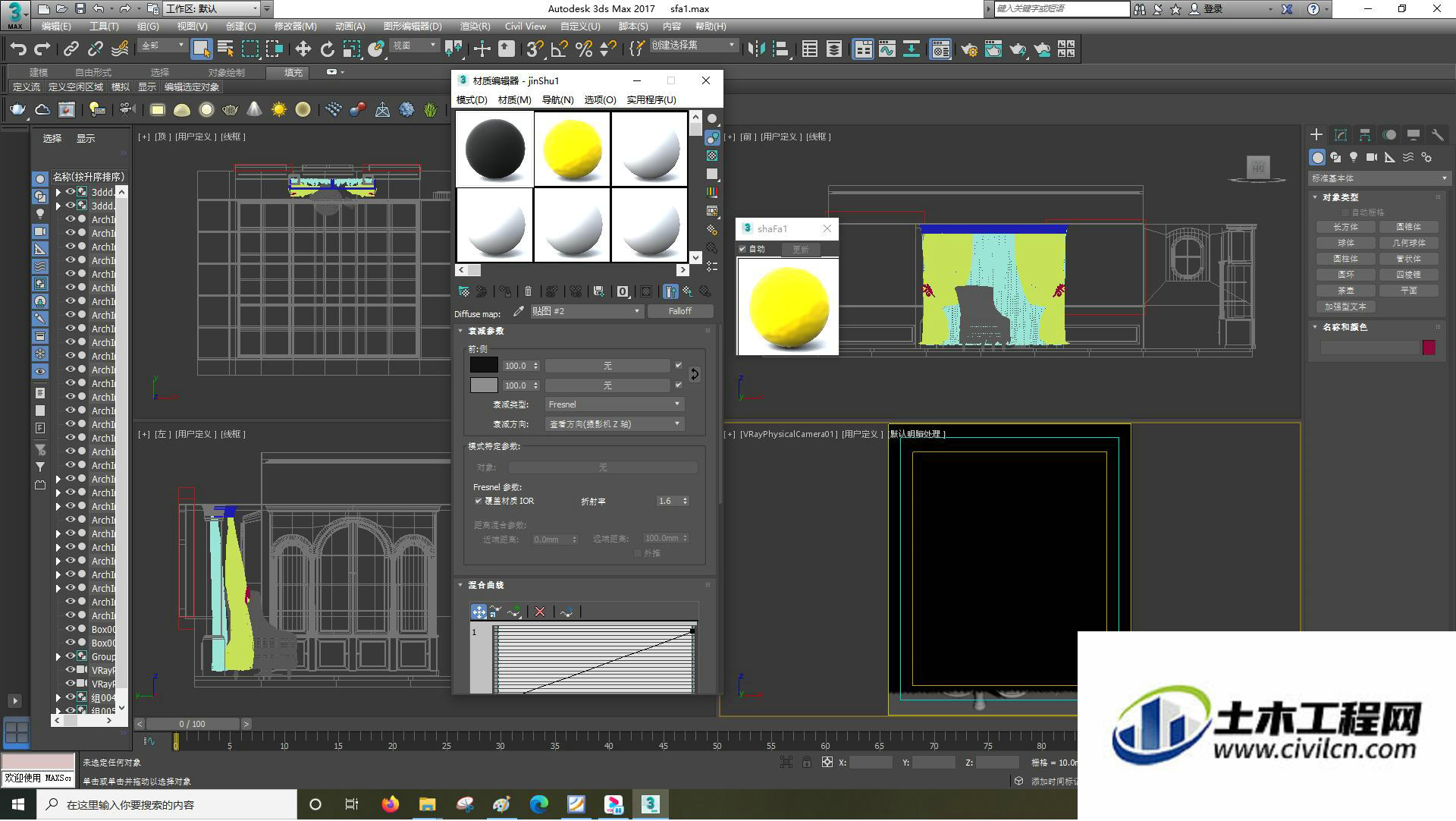The height and width of the screenshot is (821, 1456).
Task: Click Get Material in material editor
Action: pos(463,291)
